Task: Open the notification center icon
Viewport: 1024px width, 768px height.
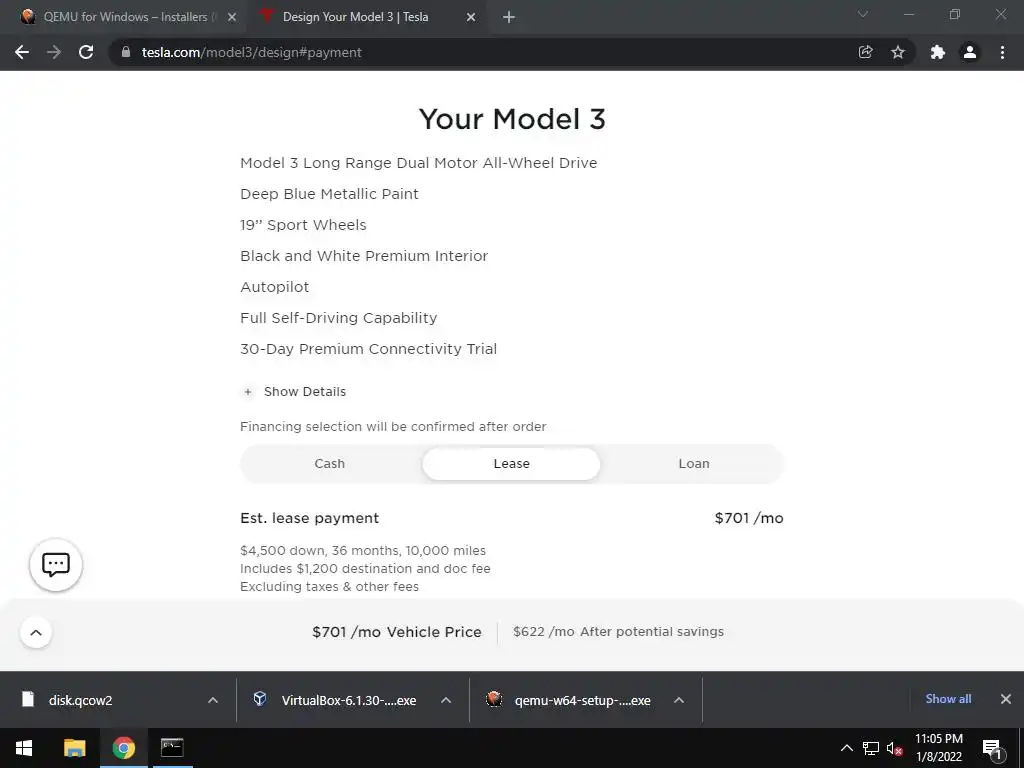Action: pos(992,748)
